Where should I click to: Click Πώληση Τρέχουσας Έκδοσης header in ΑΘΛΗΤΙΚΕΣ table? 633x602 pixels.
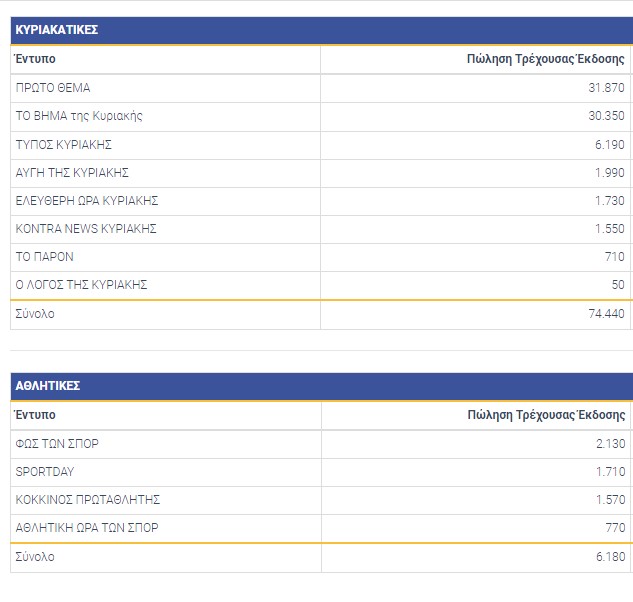coord(546,415)
